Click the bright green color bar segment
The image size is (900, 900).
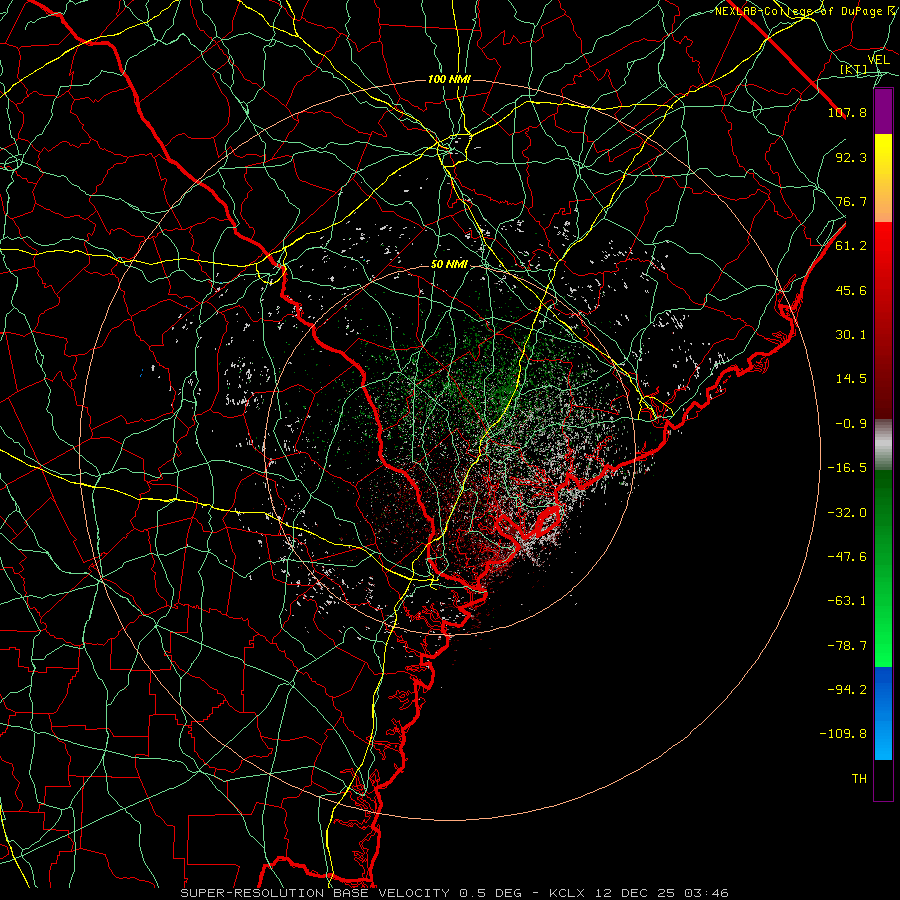pyautogui.click(x=883, y=568)
